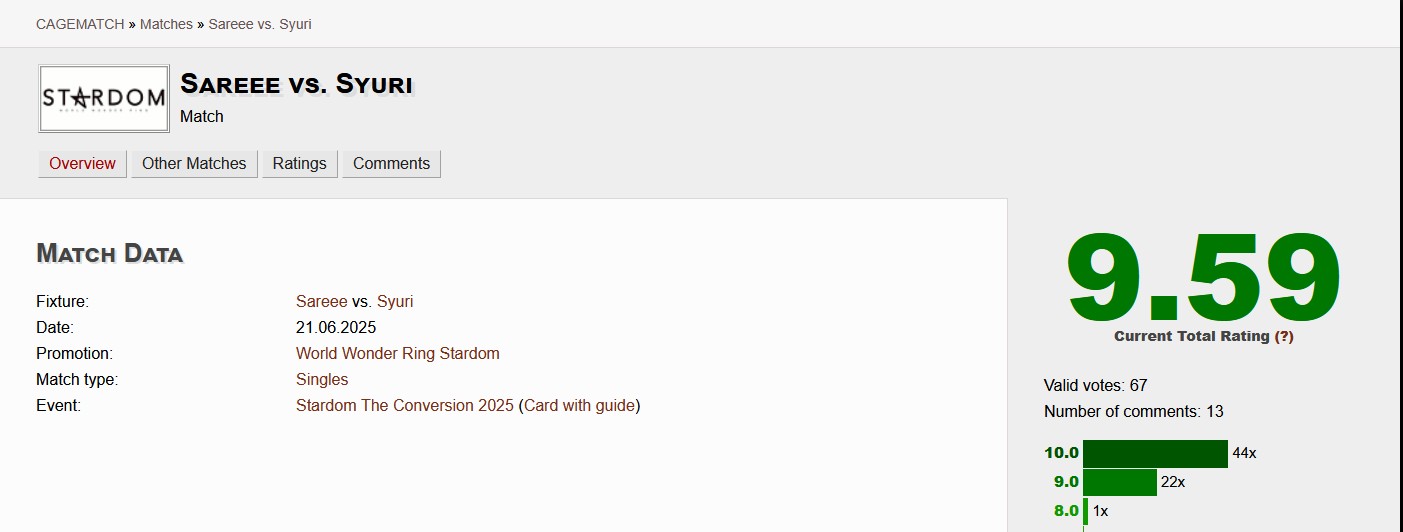Click the 10.0 rating bar with 44 votes
Screen dimensions: 1403x532
(1155, 453)
